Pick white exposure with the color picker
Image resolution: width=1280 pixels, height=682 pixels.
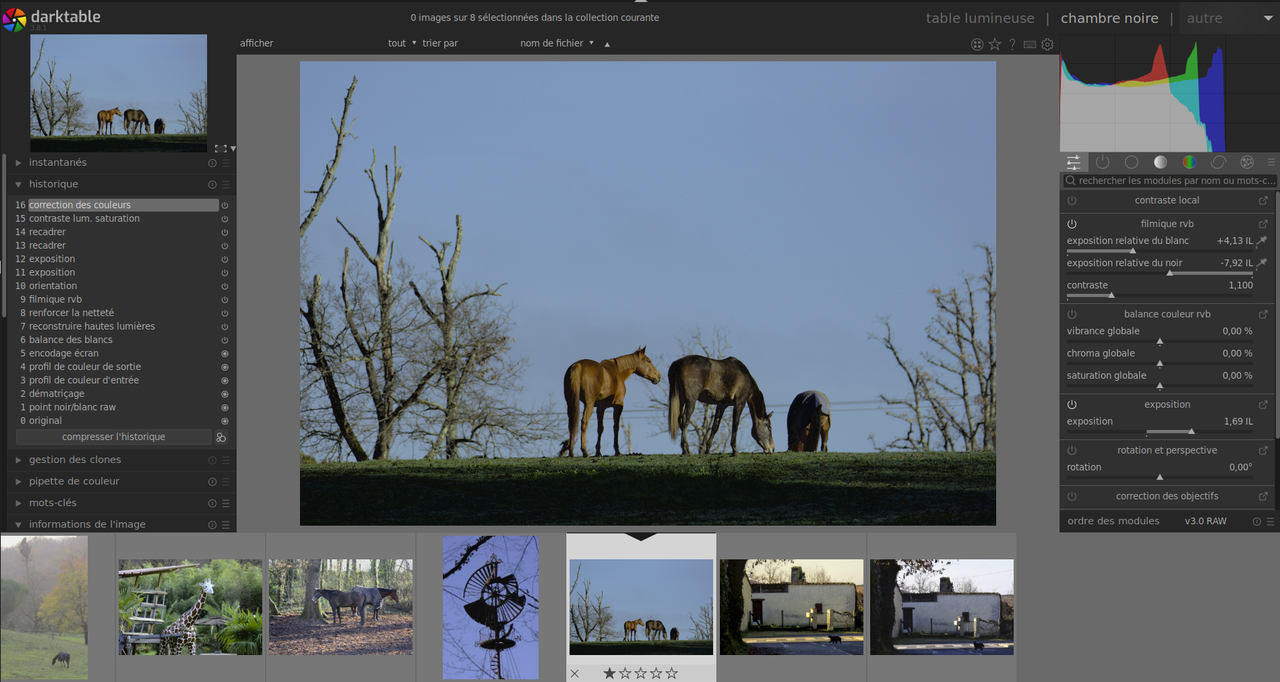[x=1262, y=241]
